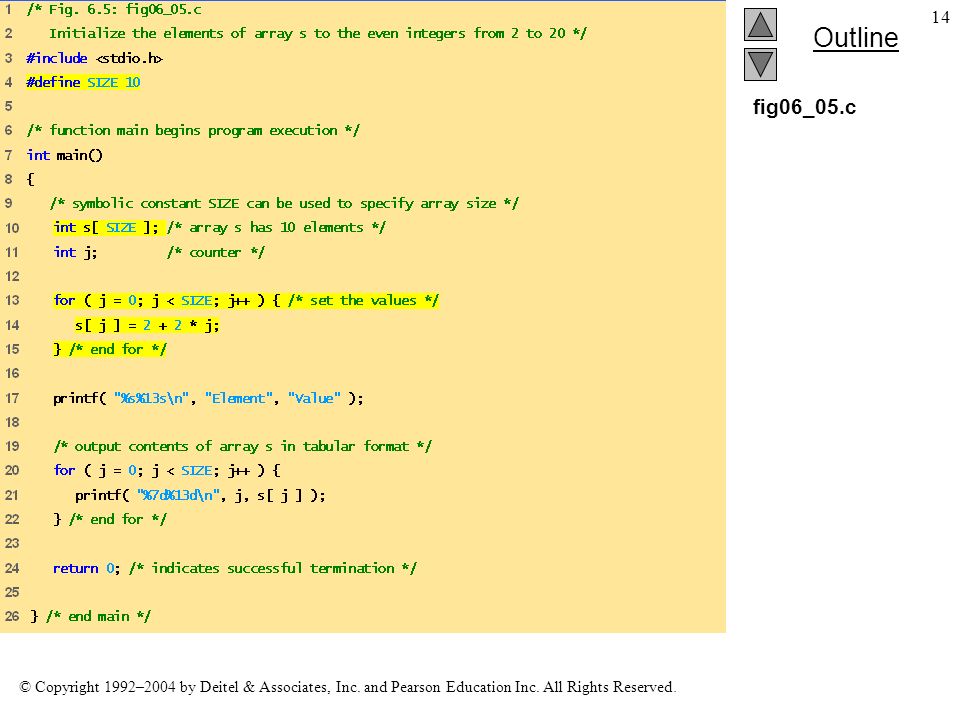Select the highlighted for loop header on line 13

tap(246, 300)
